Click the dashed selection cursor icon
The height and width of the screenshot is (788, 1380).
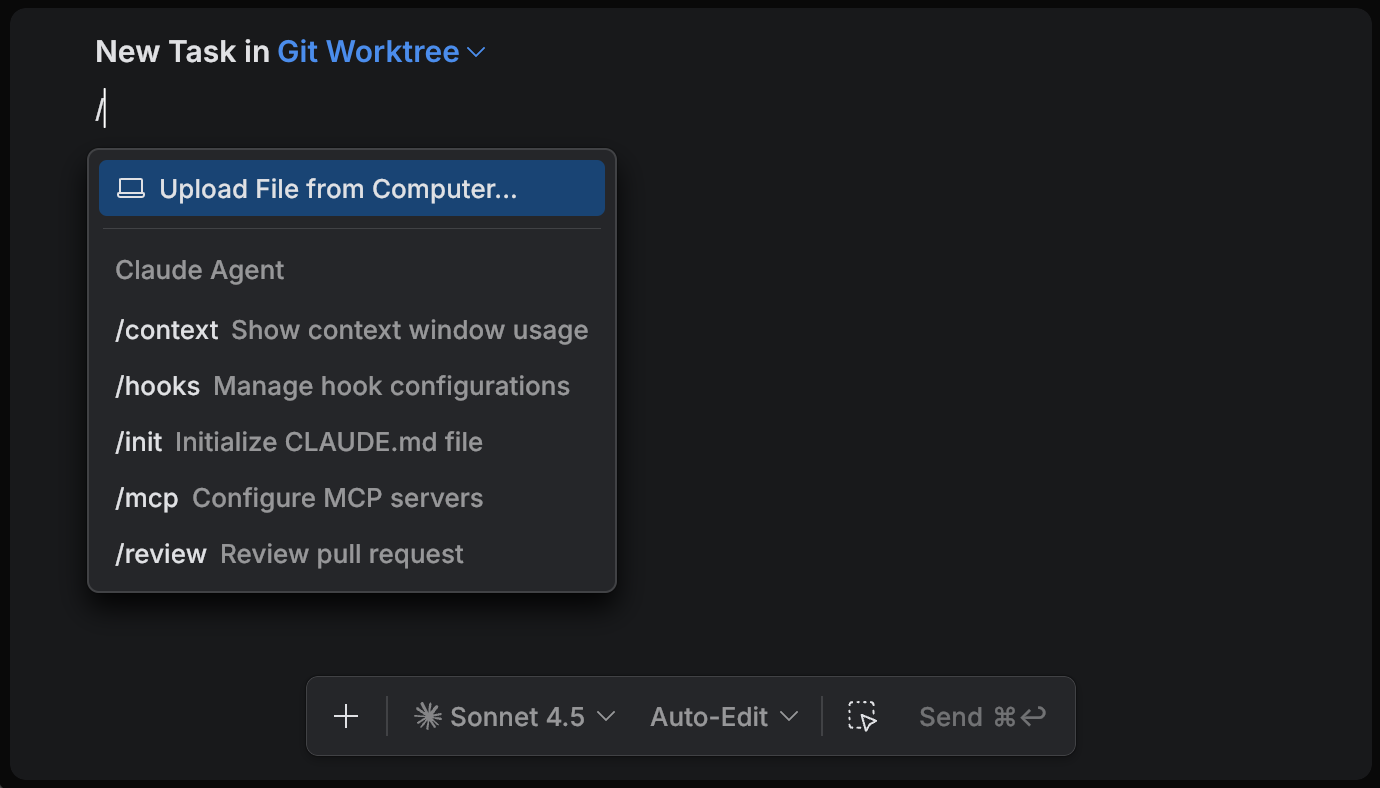click(862, 716)
